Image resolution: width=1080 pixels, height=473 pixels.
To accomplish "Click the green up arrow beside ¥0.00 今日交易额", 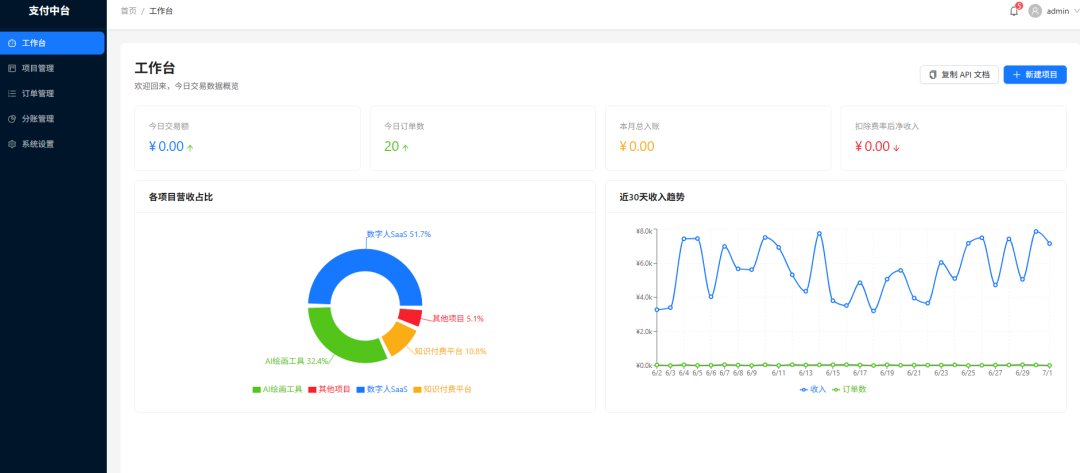I will pyautogui.click(x=190, y=147).
